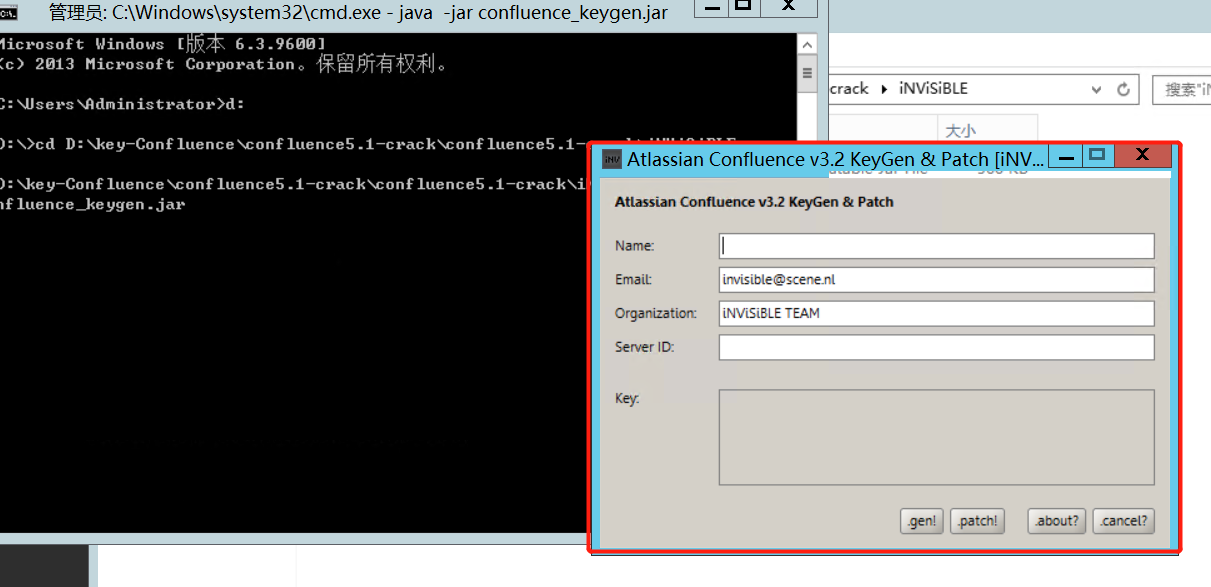Select the iNViSiBLE folder breadcrumb
This screenshot has width=1211, height=587.
click(931, 89)
